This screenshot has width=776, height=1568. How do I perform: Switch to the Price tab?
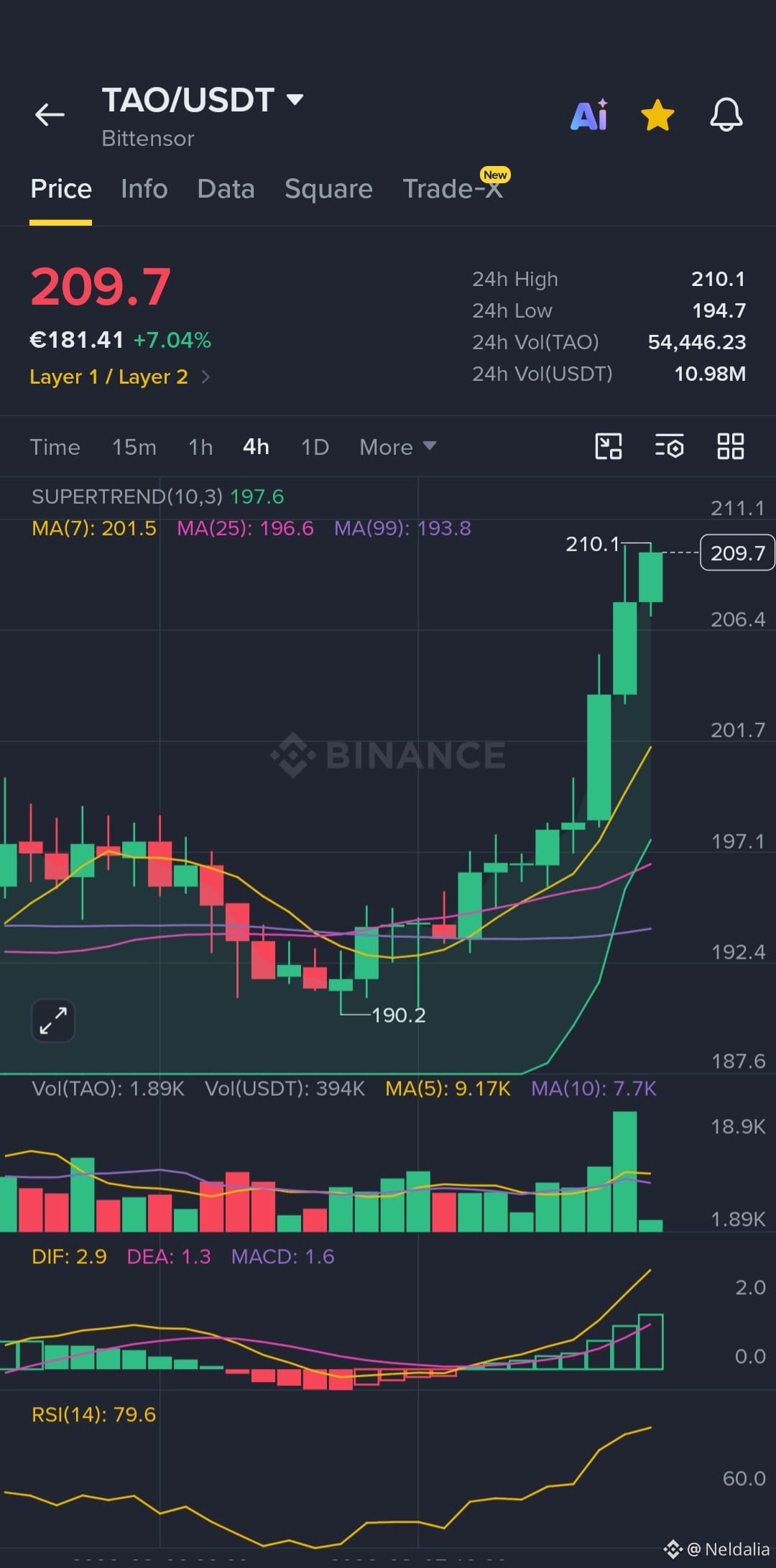click(61, 189)
